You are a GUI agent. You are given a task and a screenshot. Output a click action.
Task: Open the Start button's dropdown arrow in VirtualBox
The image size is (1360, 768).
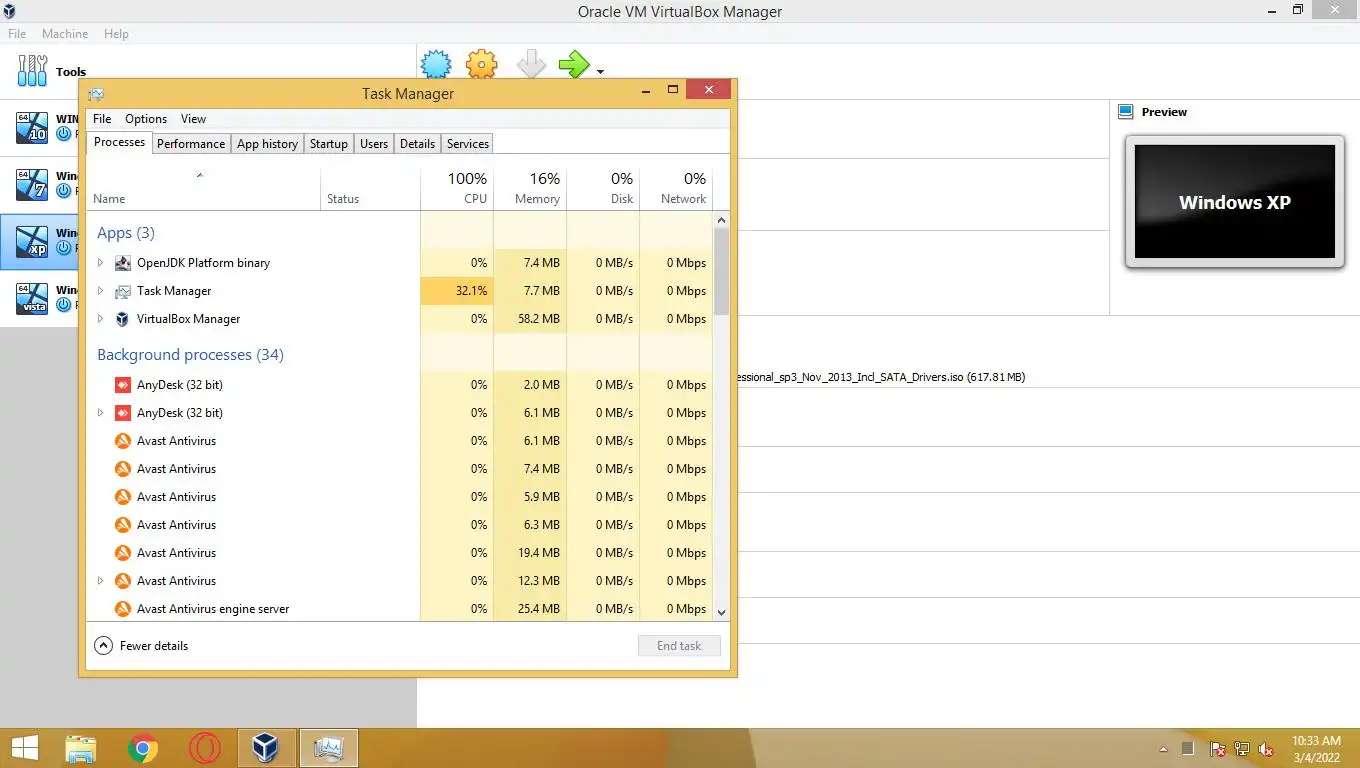point(600,72)
